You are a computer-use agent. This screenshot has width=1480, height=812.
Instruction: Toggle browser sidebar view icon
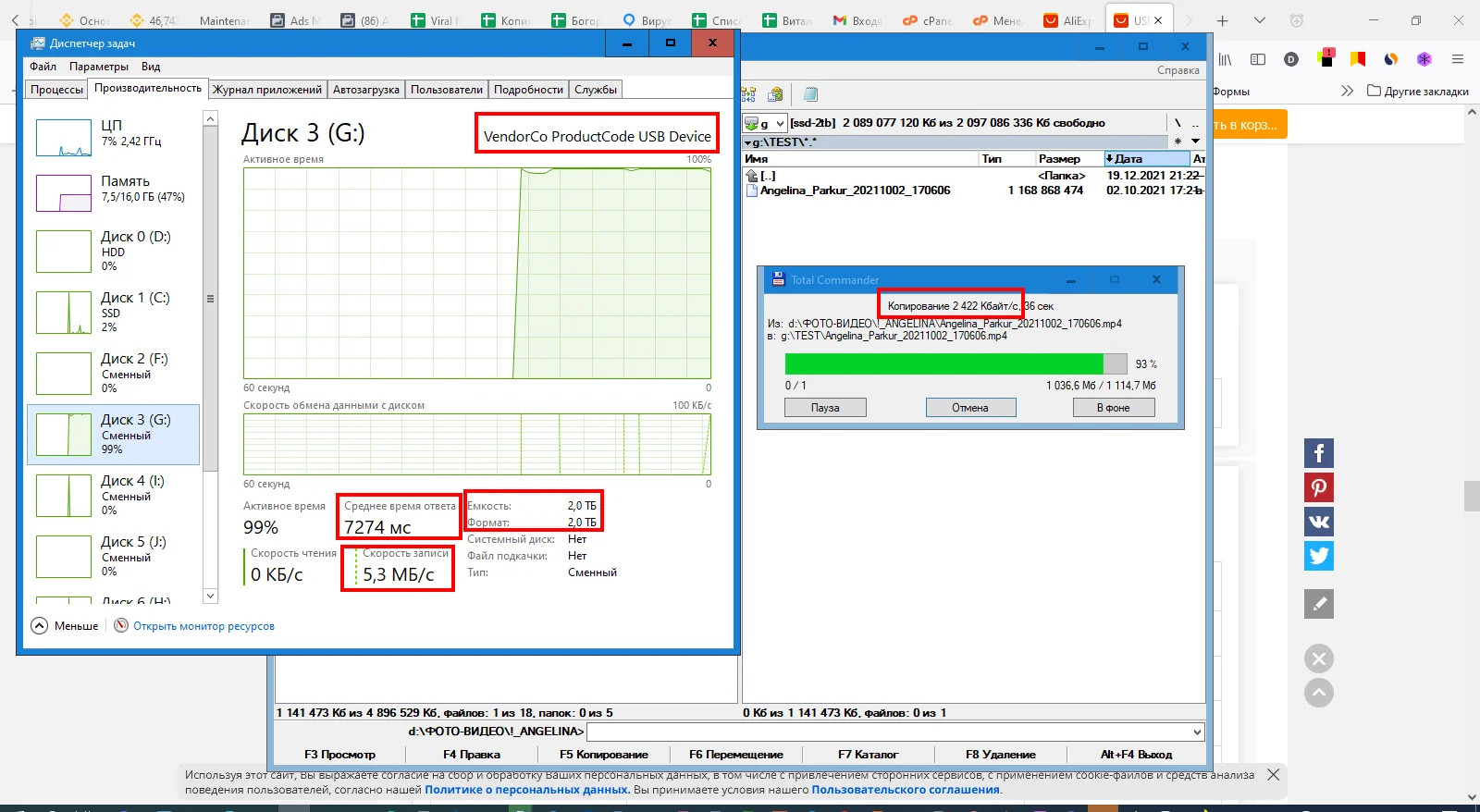tap(1258, 59)
